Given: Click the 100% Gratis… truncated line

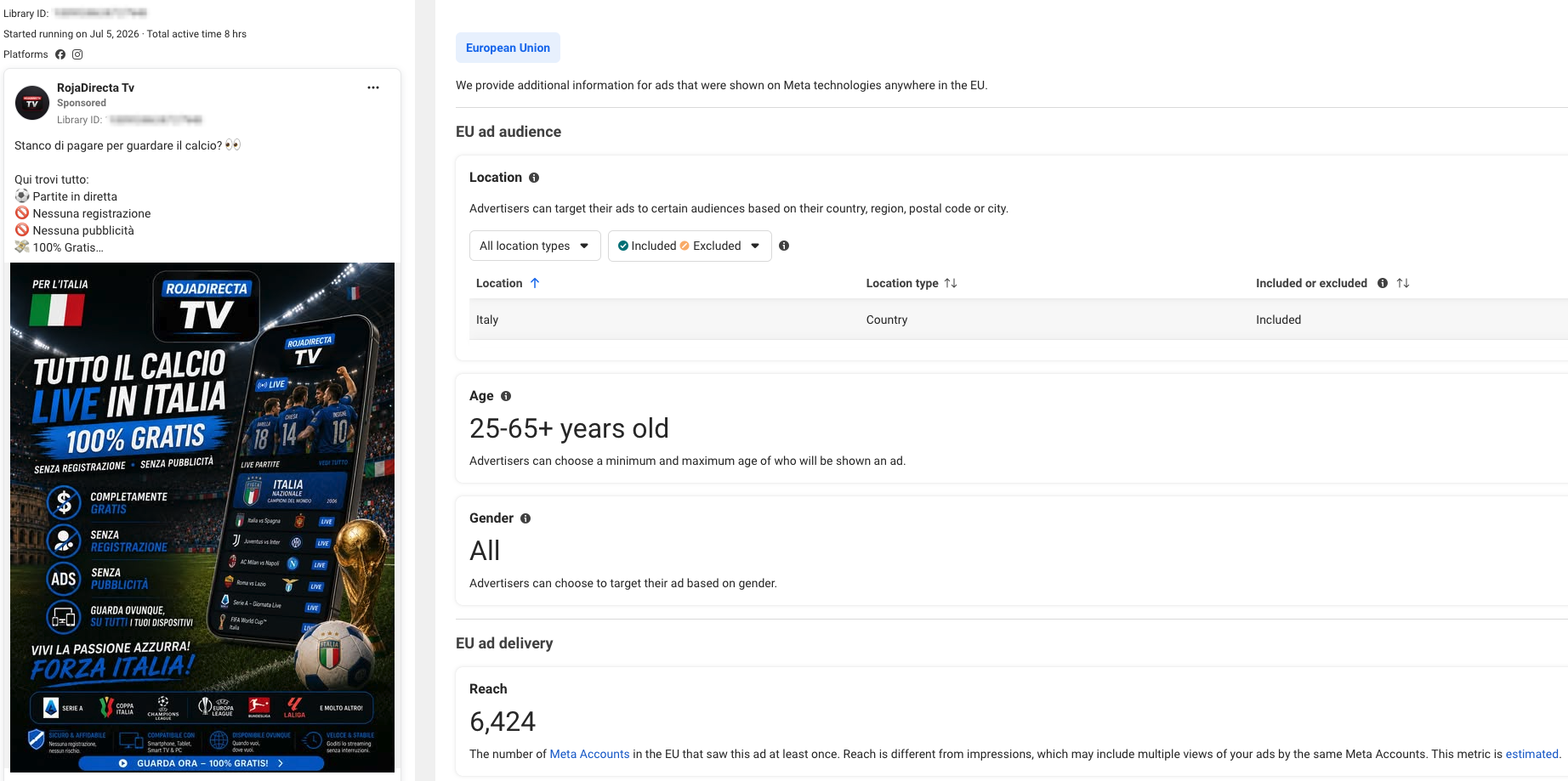Looking at the screenshot, I should pyautogui.click(x=59, y=247).
